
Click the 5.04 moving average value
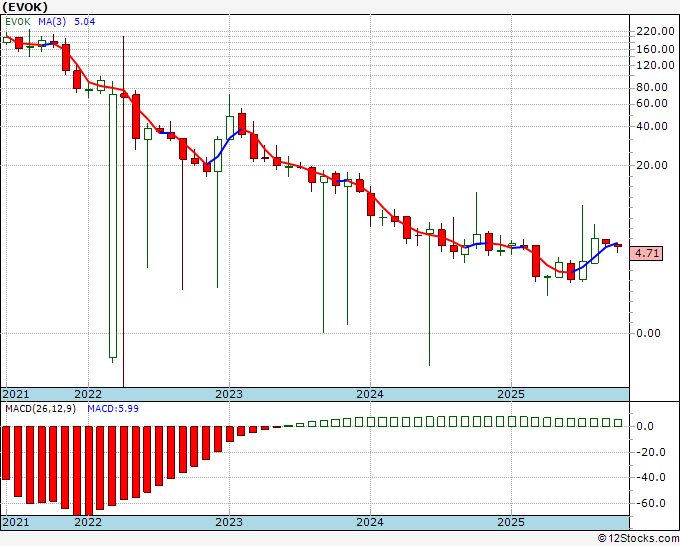coord(85,22)
